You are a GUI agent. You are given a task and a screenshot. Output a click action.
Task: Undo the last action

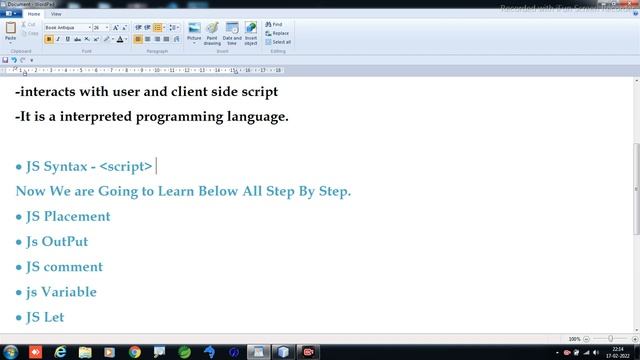(x=14, y=60)
